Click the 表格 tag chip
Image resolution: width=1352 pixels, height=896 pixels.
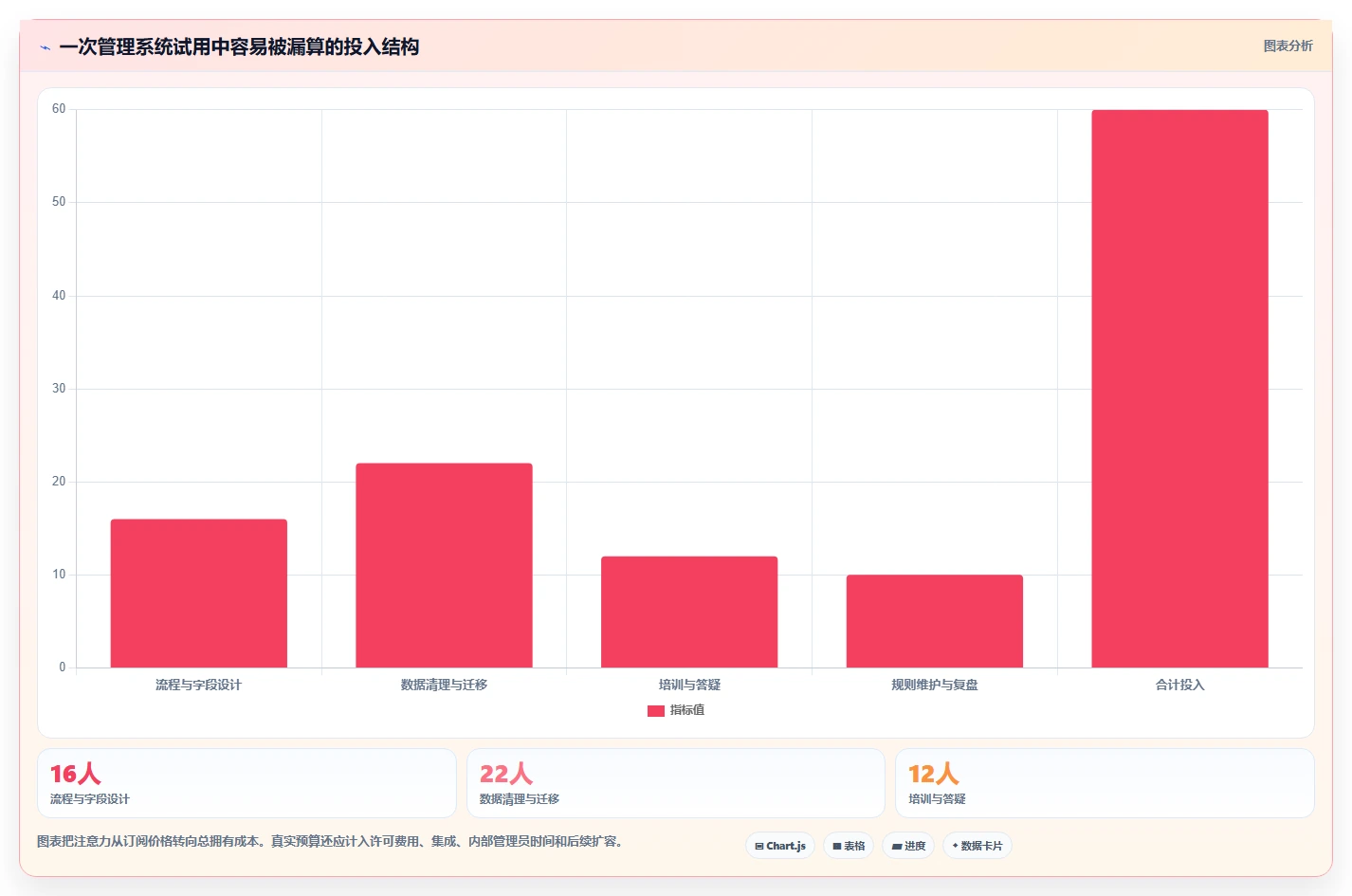coord(849,846)
